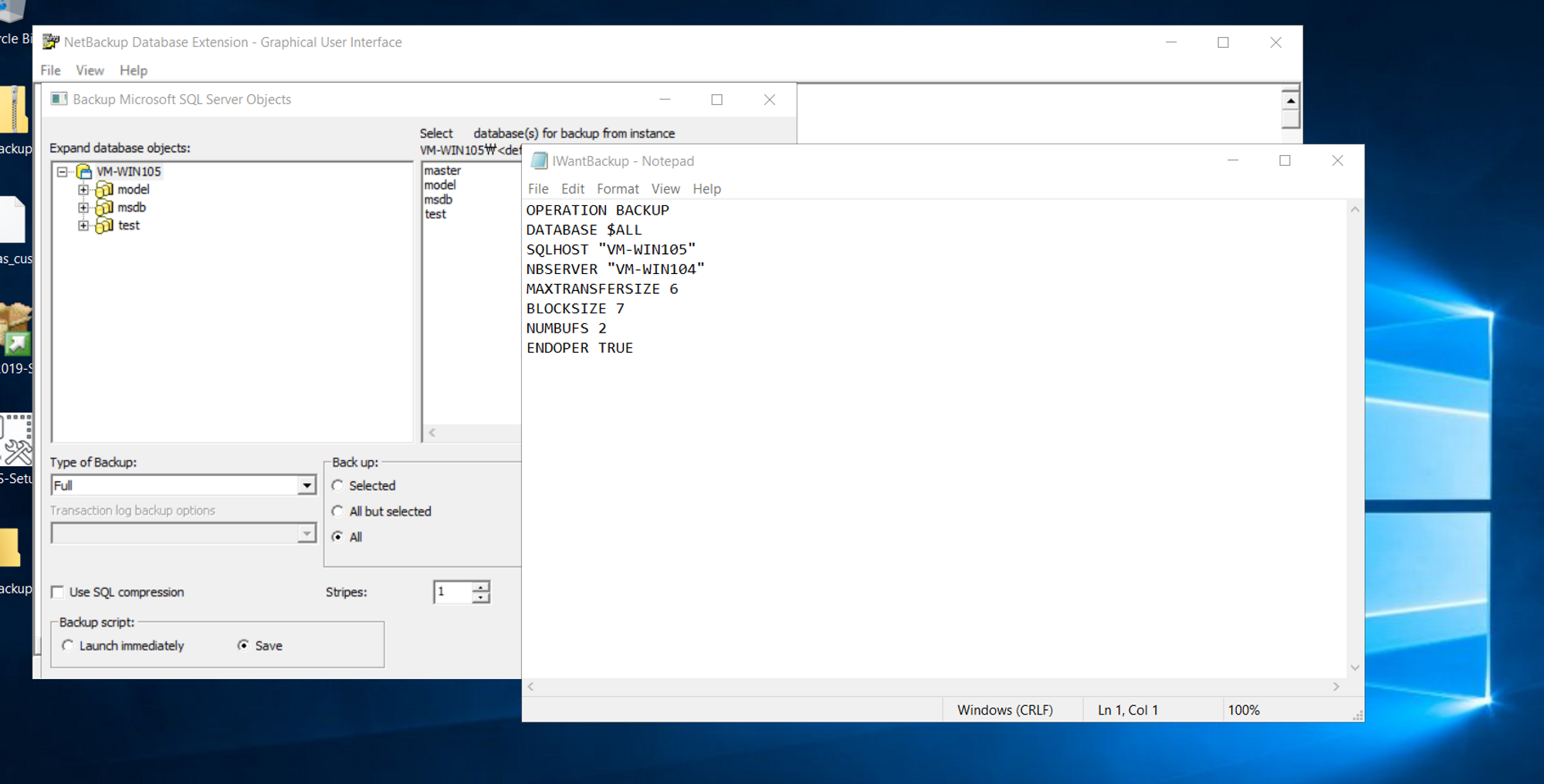Select VM-WIN105 label in tree

click(x=129, y=171)
